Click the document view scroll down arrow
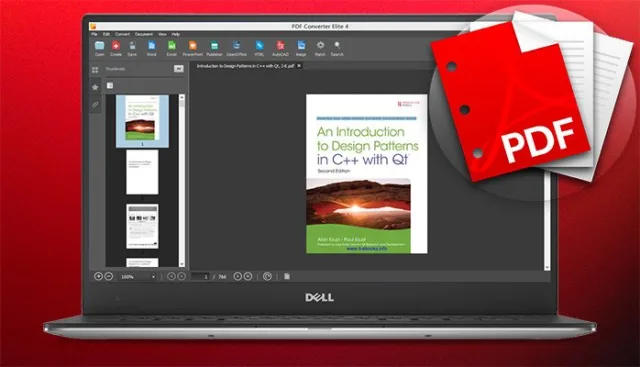This screenshot has width=640, height=367. pyautogui.click(x=547, y=268)
